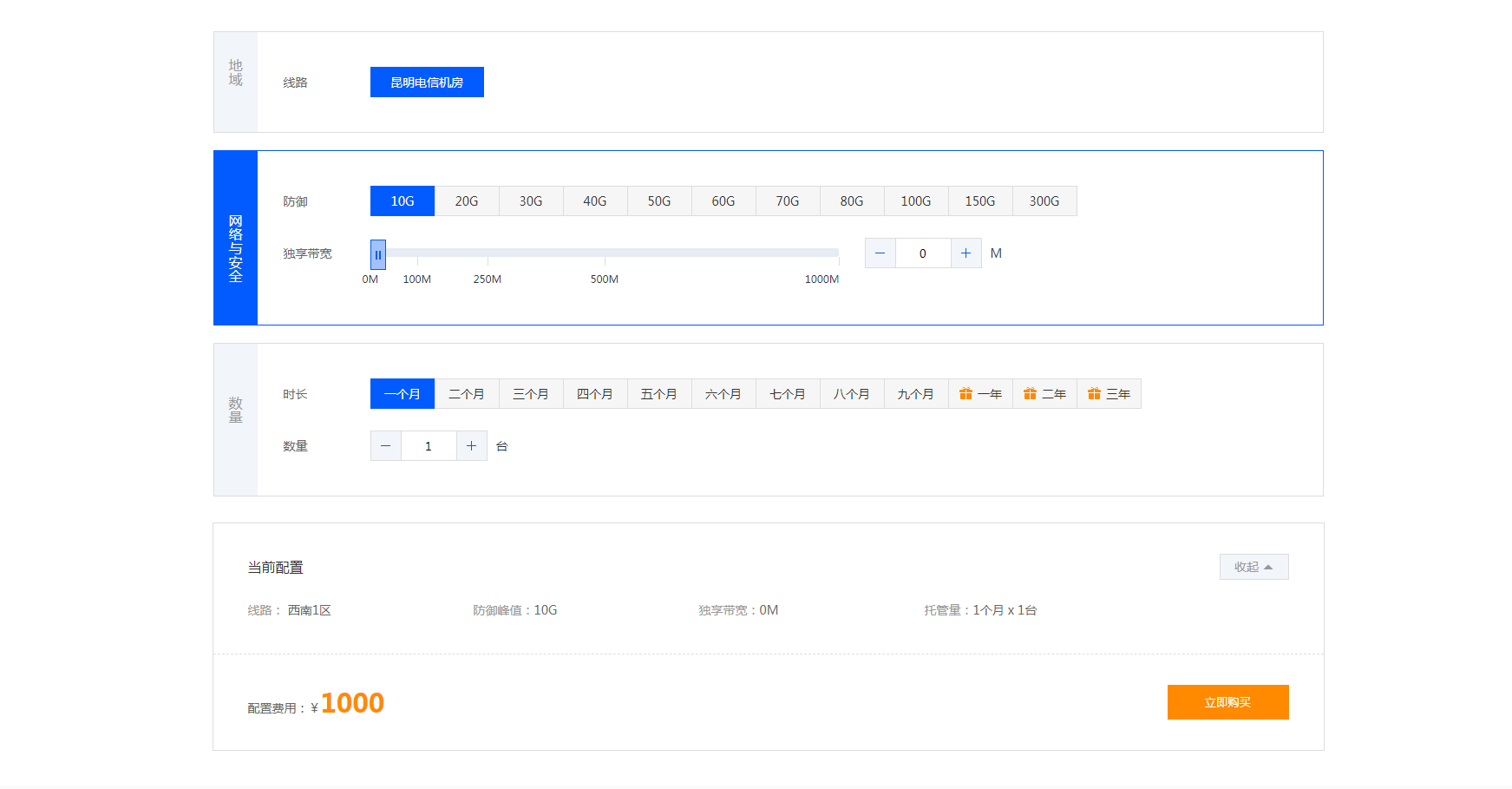Switch duration to 一年

point(982,393)
